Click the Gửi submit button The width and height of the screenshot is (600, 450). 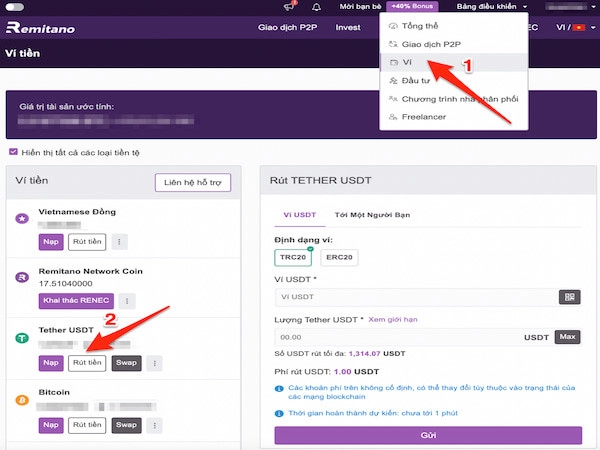tap(428, 435)
